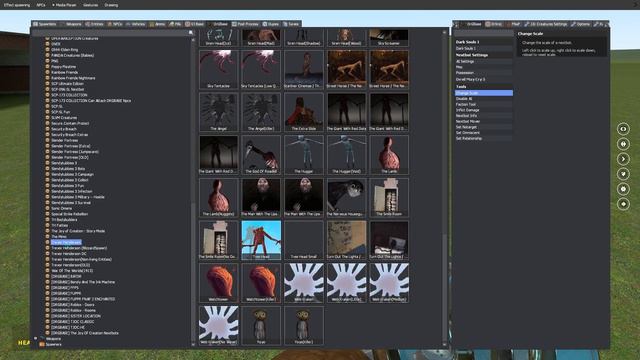Click folder icon beside Rainbow Friends Nightmare
The image size is (640, 360).
tap(47, 78)
